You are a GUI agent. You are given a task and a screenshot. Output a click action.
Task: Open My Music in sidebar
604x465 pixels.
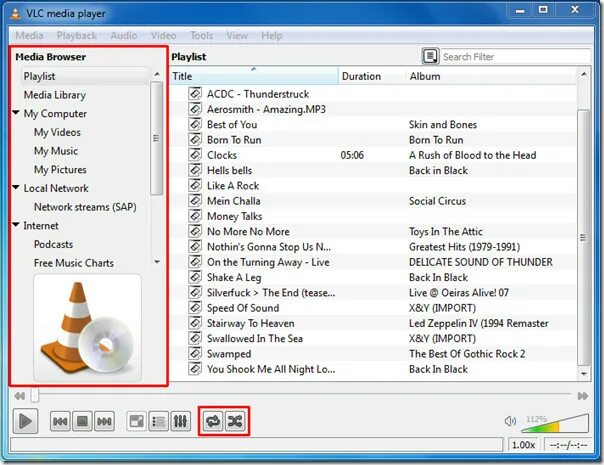(x=56, y=151)
